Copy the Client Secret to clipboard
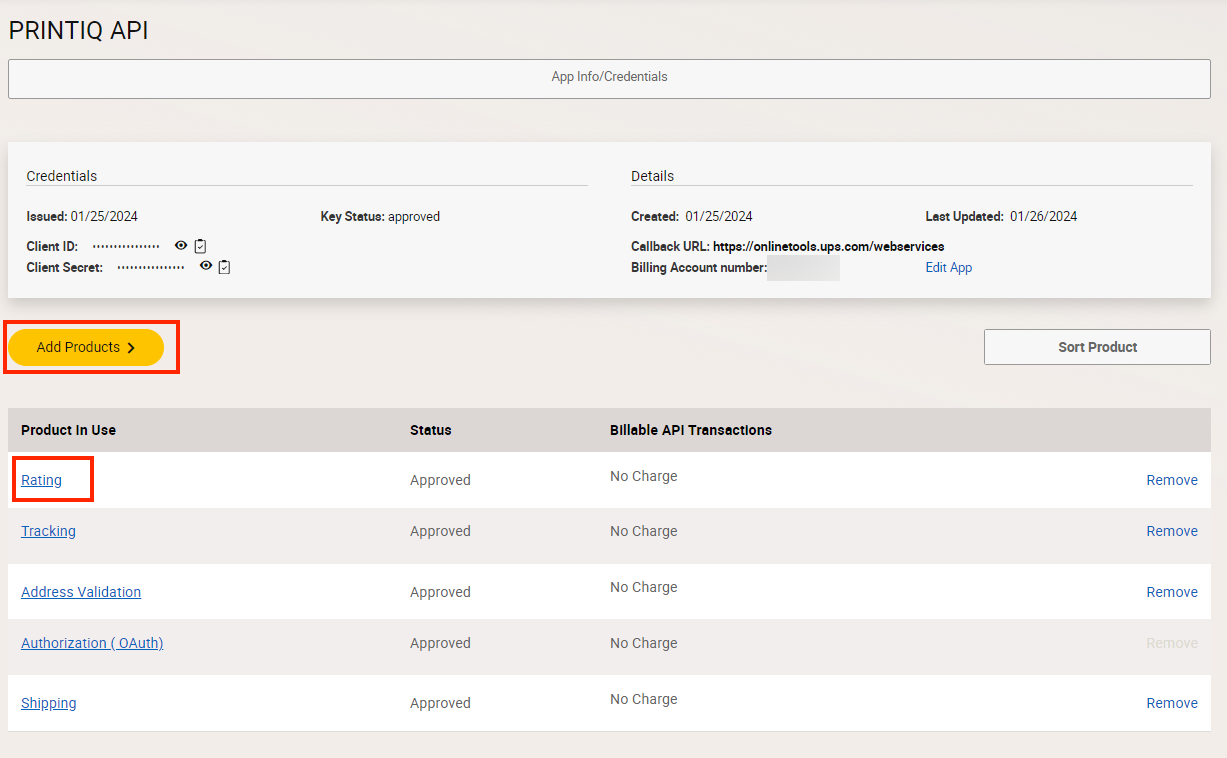This screenshot has height=758, width=1227. tap(224, 266)
